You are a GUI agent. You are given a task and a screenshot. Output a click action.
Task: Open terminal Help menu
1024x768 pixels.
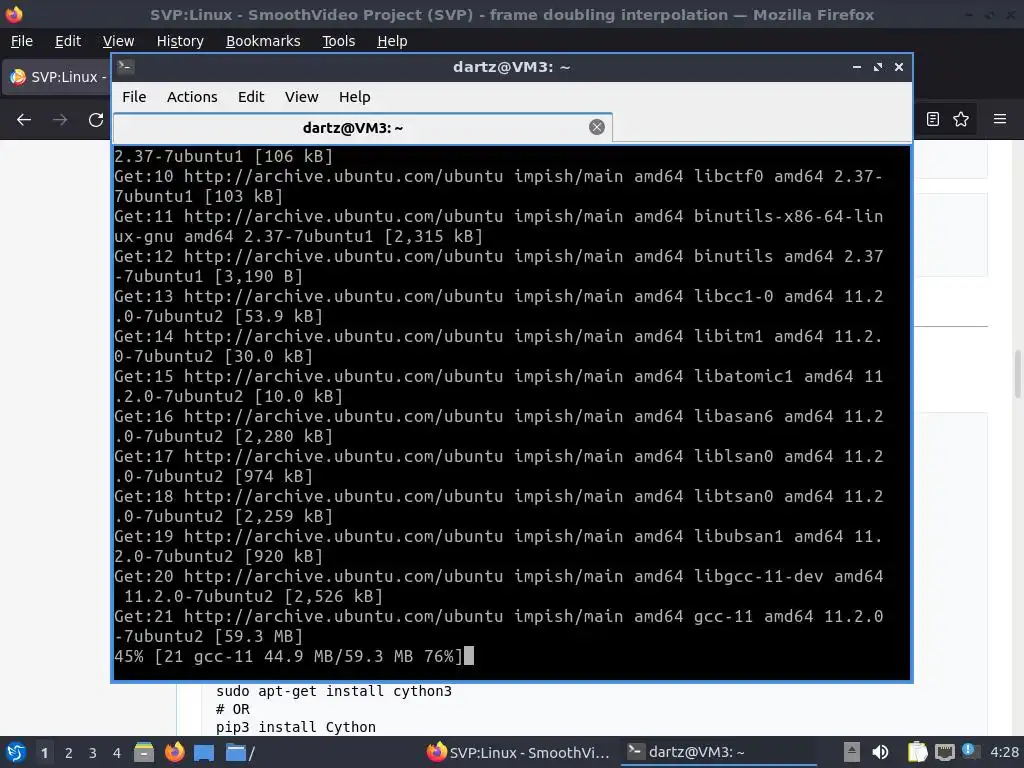(355, 97)
